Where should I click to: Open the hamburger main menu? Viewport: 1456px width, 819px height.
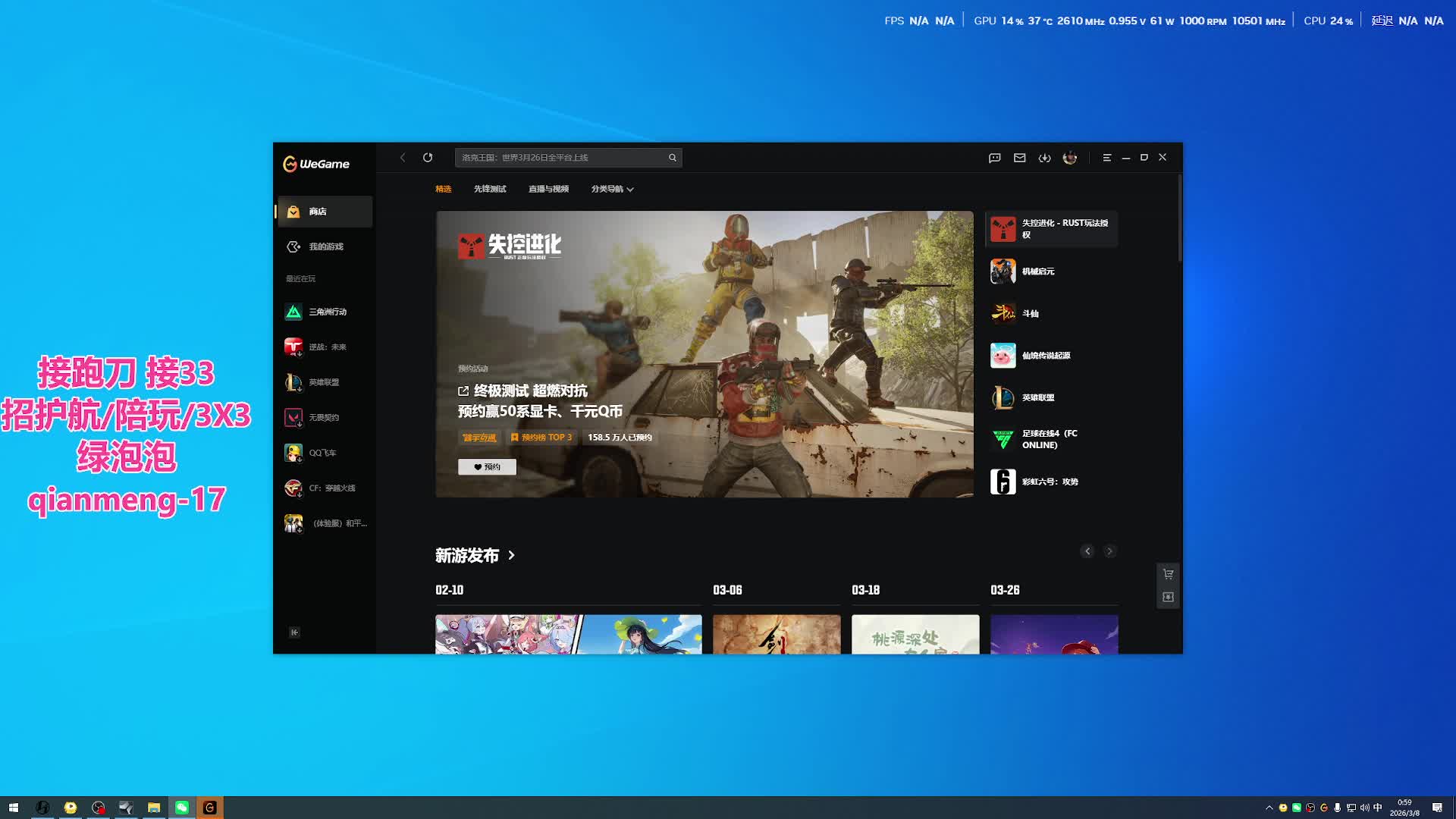click(x=1106, y=158)
